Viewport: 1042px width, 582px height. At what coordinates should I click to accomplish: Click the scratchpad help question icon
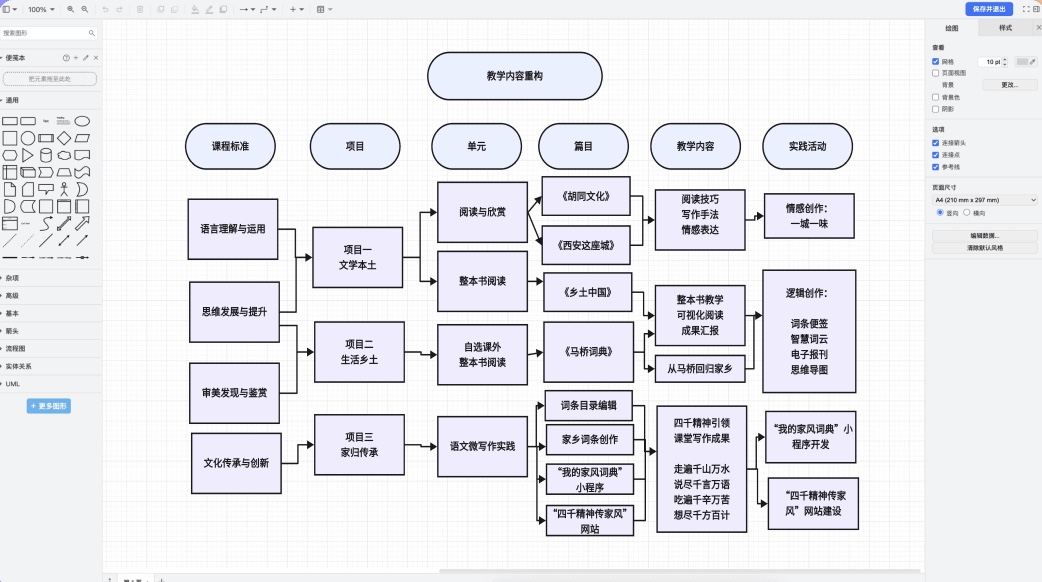click(66, 58)
